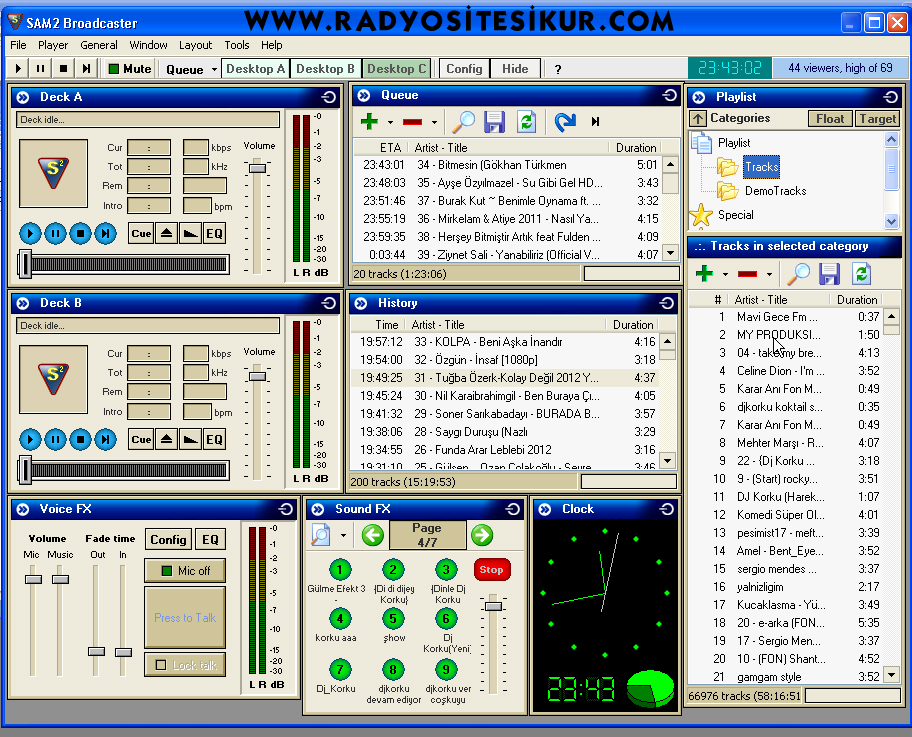Click the blue curved arrow icon in Queue

pyautogui.click(x=565, y=122)
